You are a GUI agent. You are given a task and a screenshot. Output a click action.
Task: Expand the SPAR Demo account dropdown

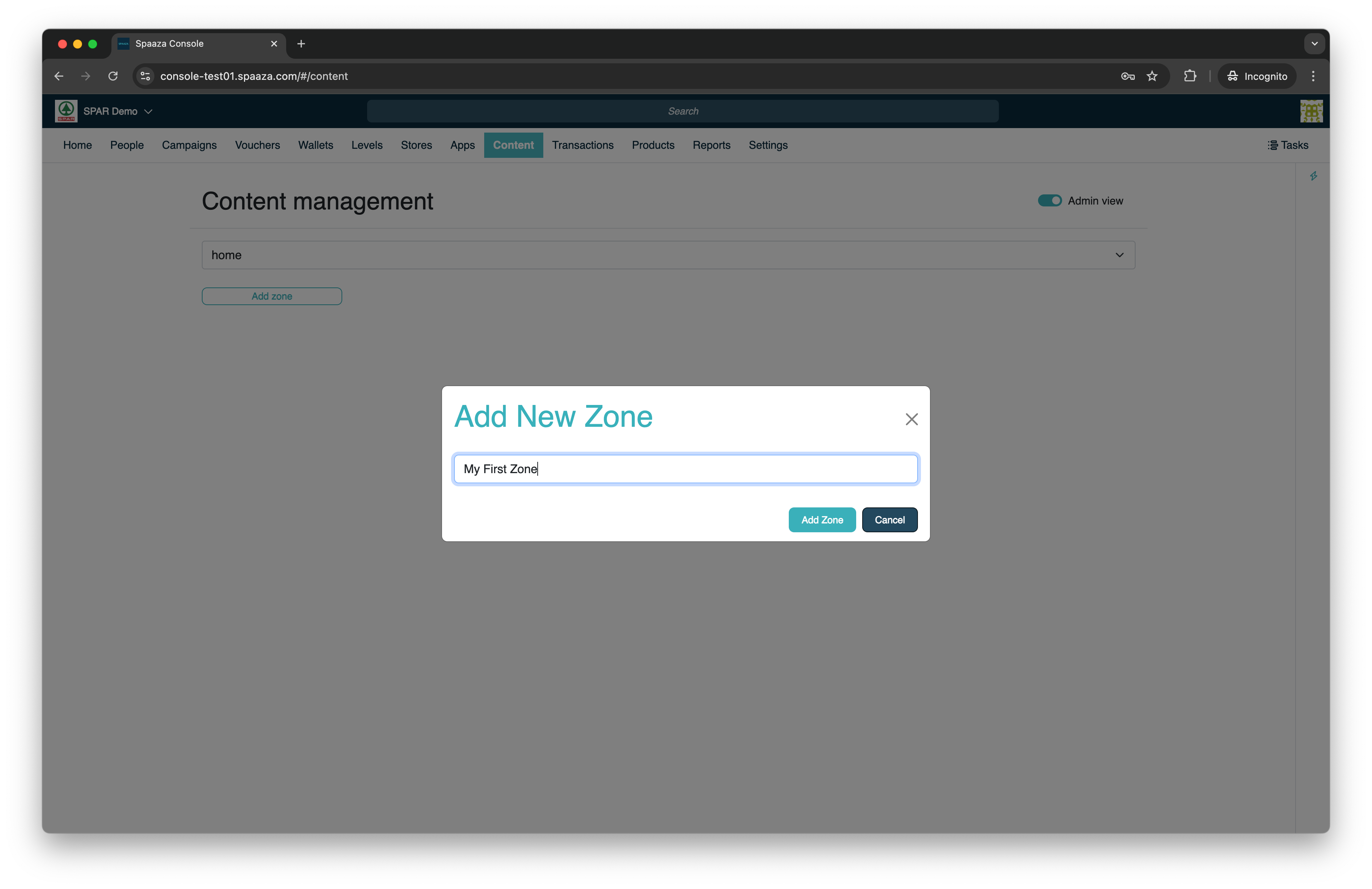tap(117, 112)
